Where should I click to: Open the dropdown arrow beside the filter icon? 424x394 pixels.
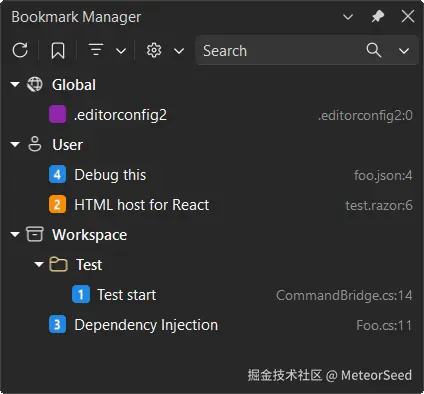tap(121, 51)
